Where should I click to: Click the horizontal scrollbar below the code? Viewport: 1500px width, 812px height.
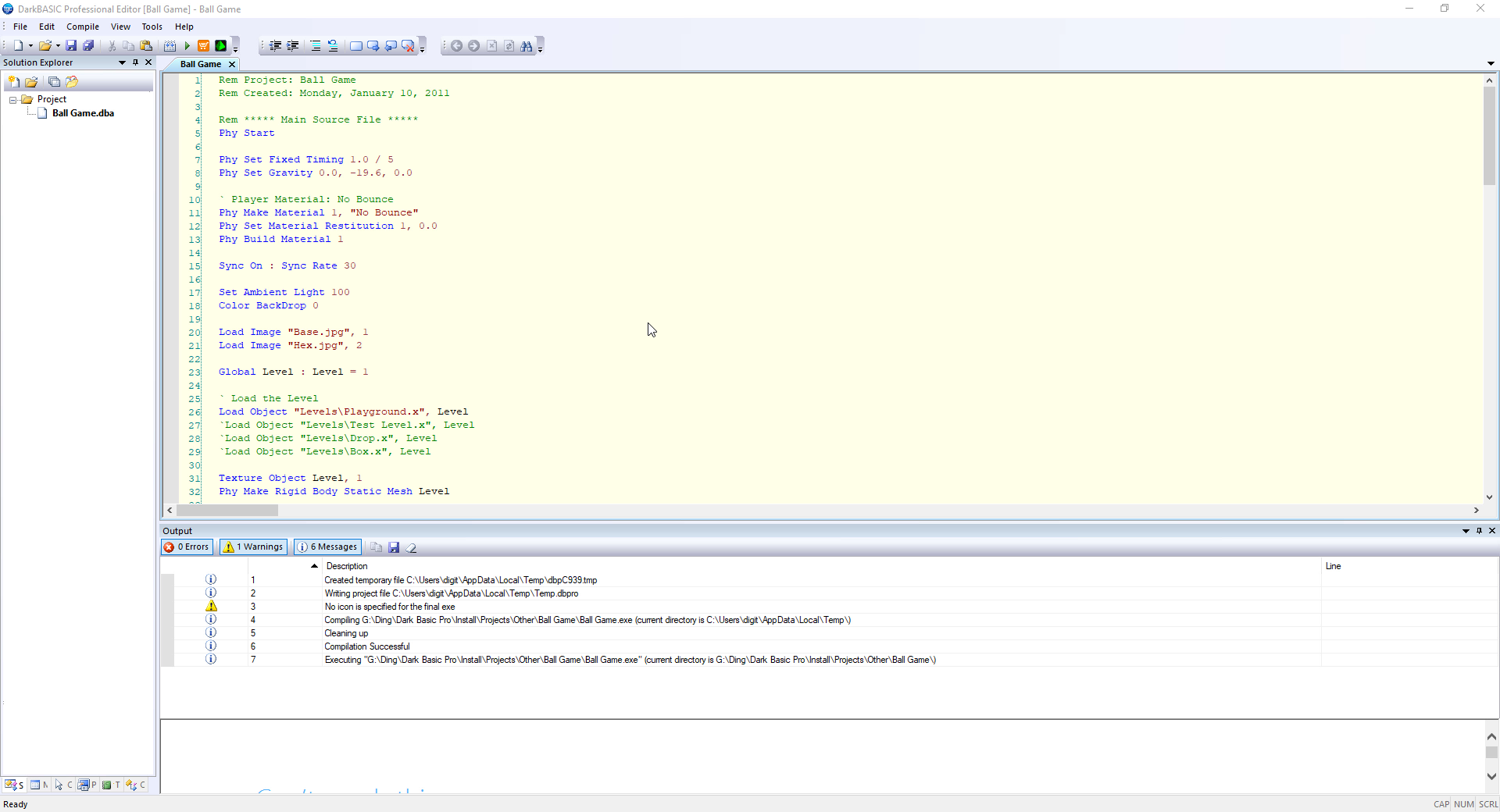[x=228, y=511]
